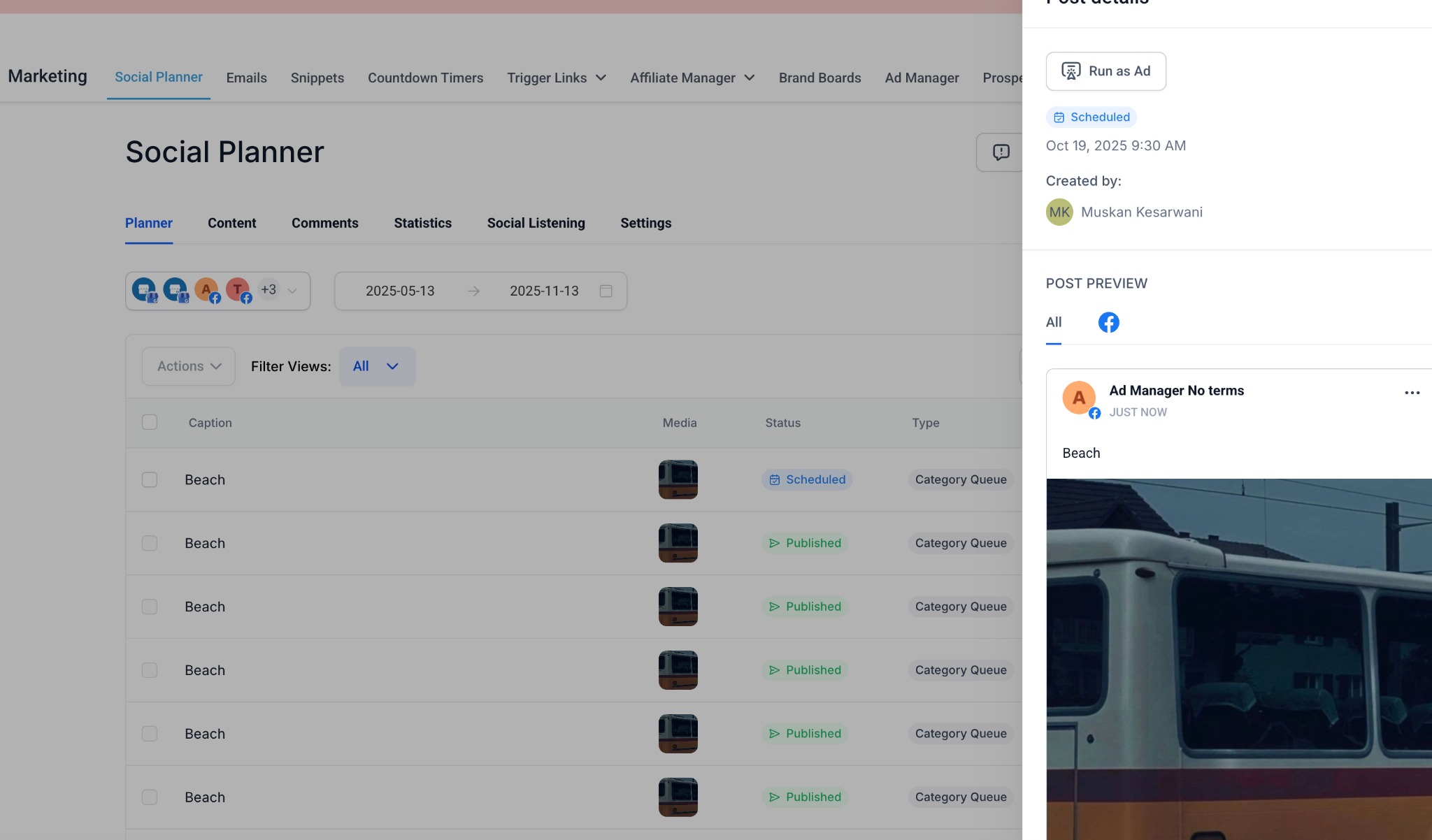The height and width of the screenshot is (840, 1432).
Task: Click the first Beach post media thumbnail
Action: pyautogui.click(x=678, y=479)
